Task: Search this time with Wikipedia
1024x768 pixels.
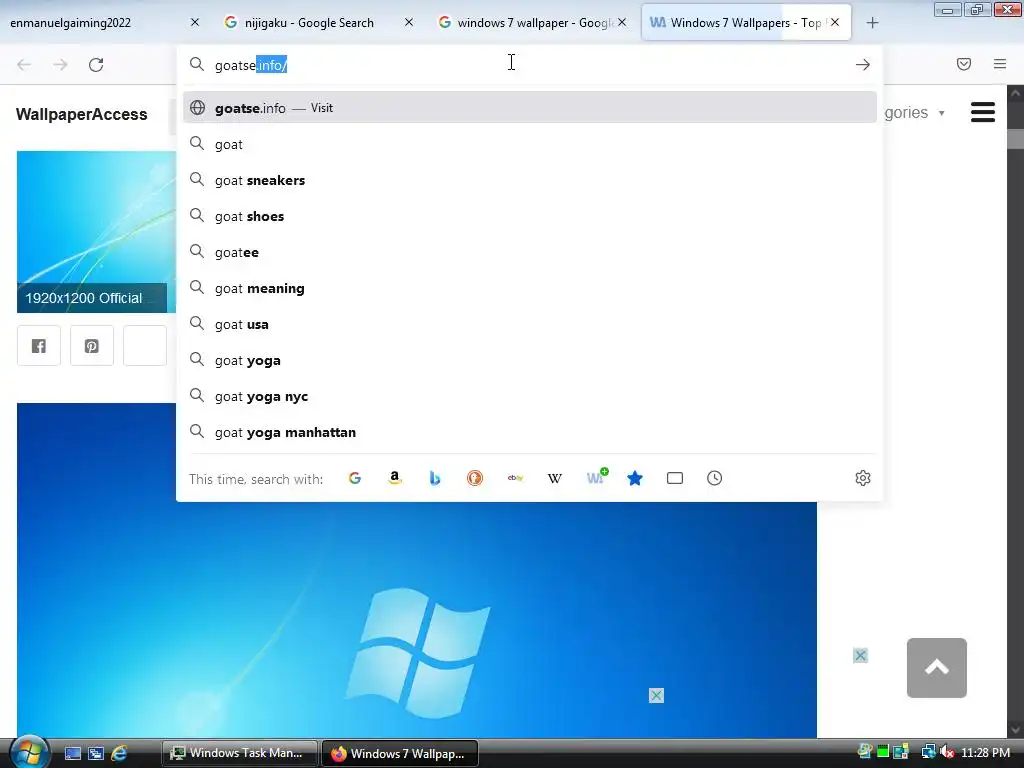Action: [x=554, y=478]
